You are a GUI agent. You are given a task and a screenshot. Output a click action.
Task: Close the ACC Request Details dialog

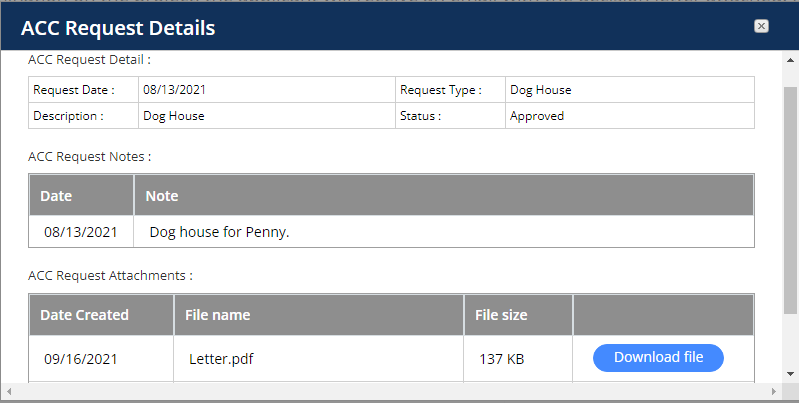pyautogui.click(x=761, y=26)
